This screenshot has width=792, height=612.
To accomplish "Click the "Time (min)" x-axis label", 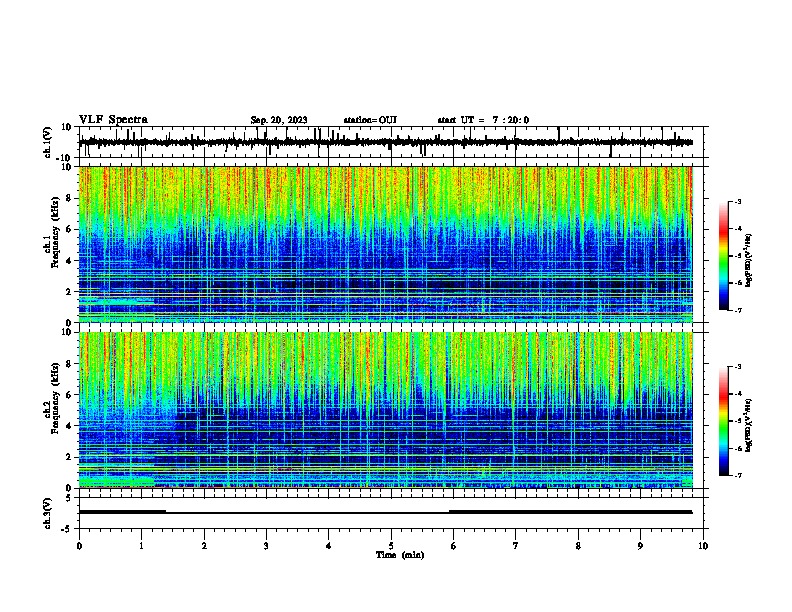I will tap(400, 555).
